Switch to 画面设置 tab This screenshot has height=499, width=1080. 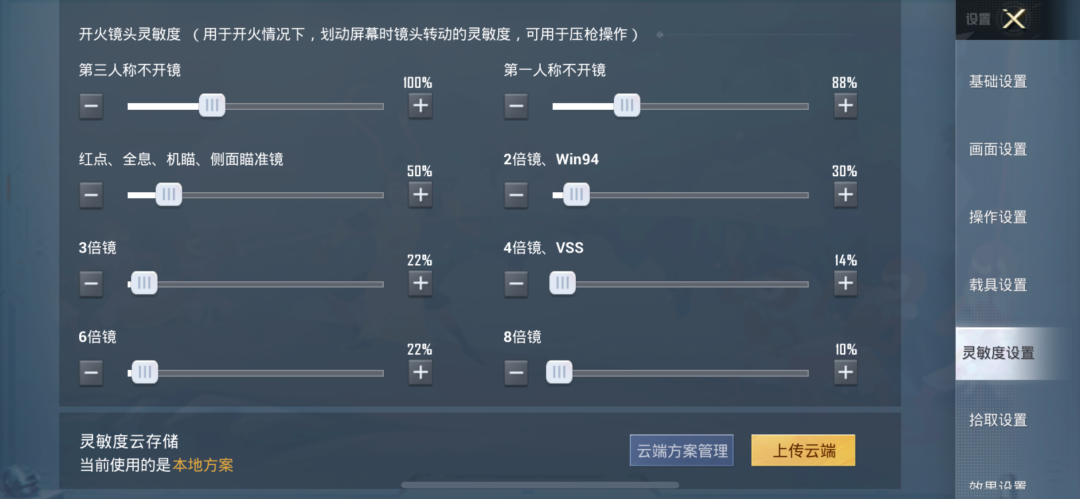click(998, 149)
